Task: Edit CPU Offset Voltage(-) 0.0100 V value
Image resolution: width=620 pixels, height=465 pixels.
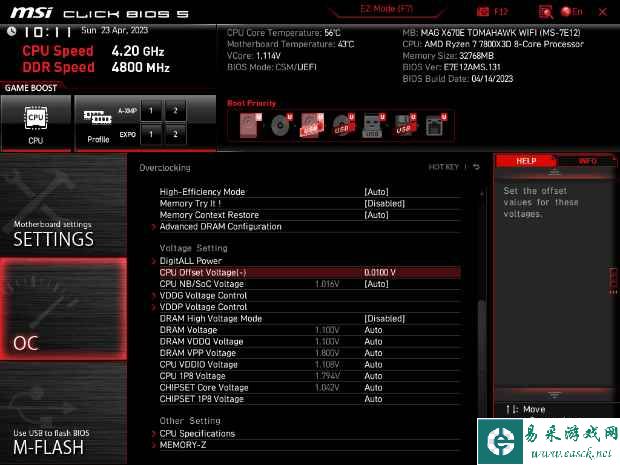Action: click(380, 272)
